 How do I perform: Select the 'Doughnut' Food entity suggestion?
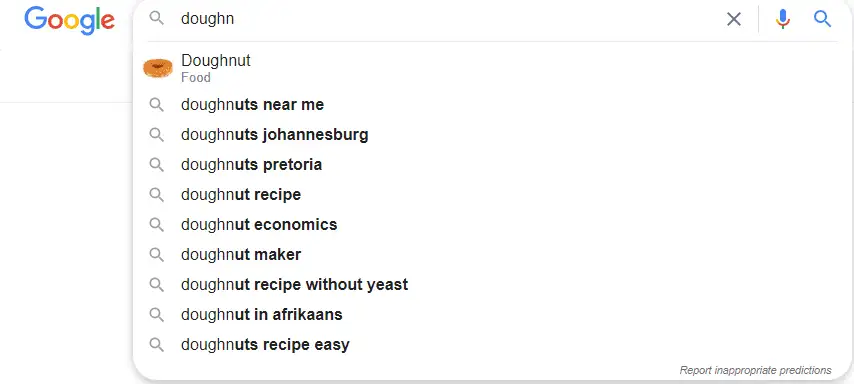pyautogui.click(x=492, y=68)
